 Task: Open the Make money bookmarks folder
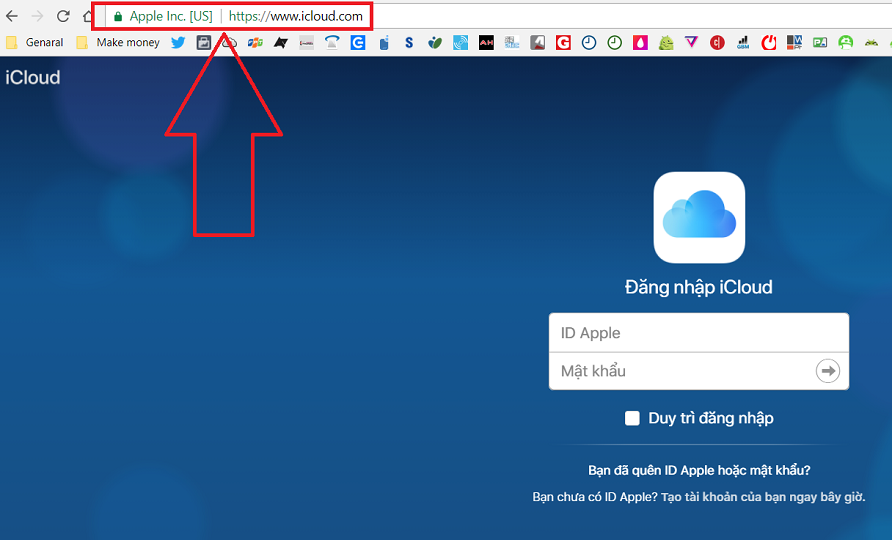pyautogui.click(x=118, y=42)
